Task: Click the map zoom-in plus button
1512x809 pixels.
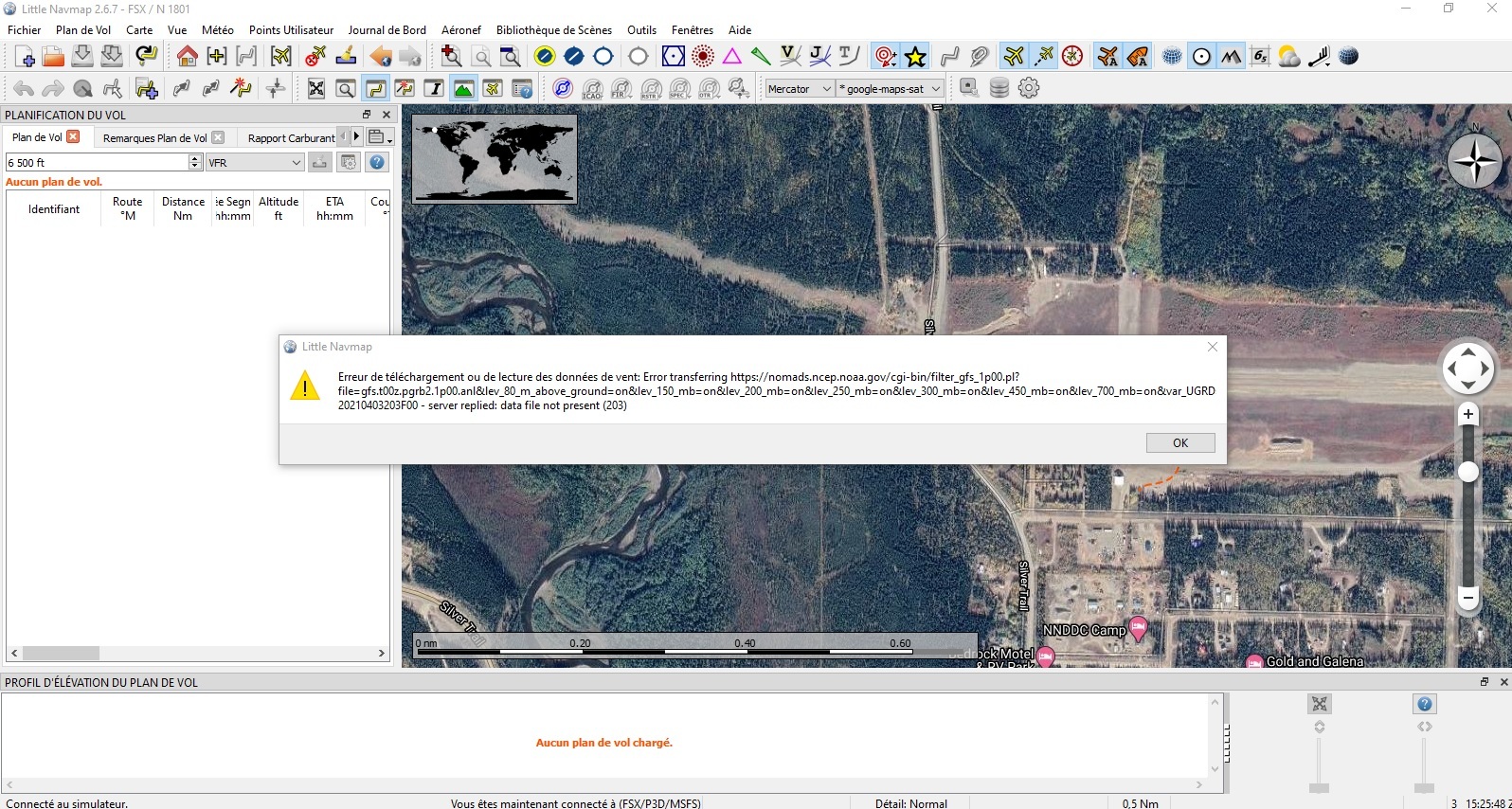Action: (1467, 414)
